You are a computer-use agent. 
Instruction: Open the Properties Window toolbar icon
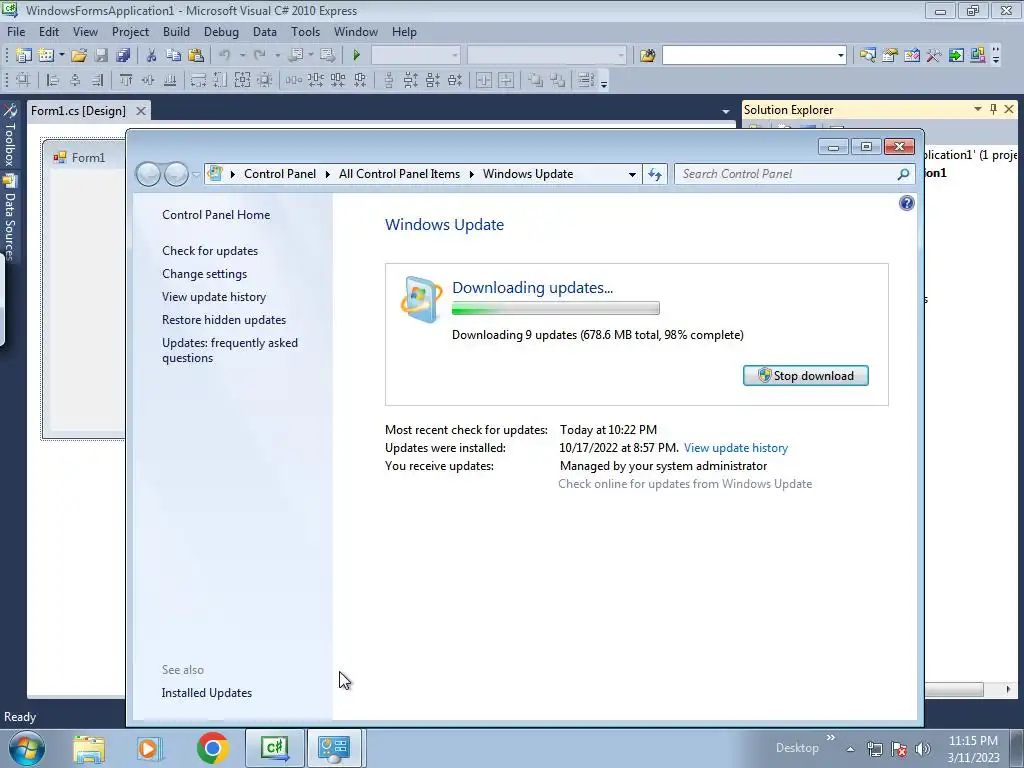pyautogui.click(x=889, y=56)
